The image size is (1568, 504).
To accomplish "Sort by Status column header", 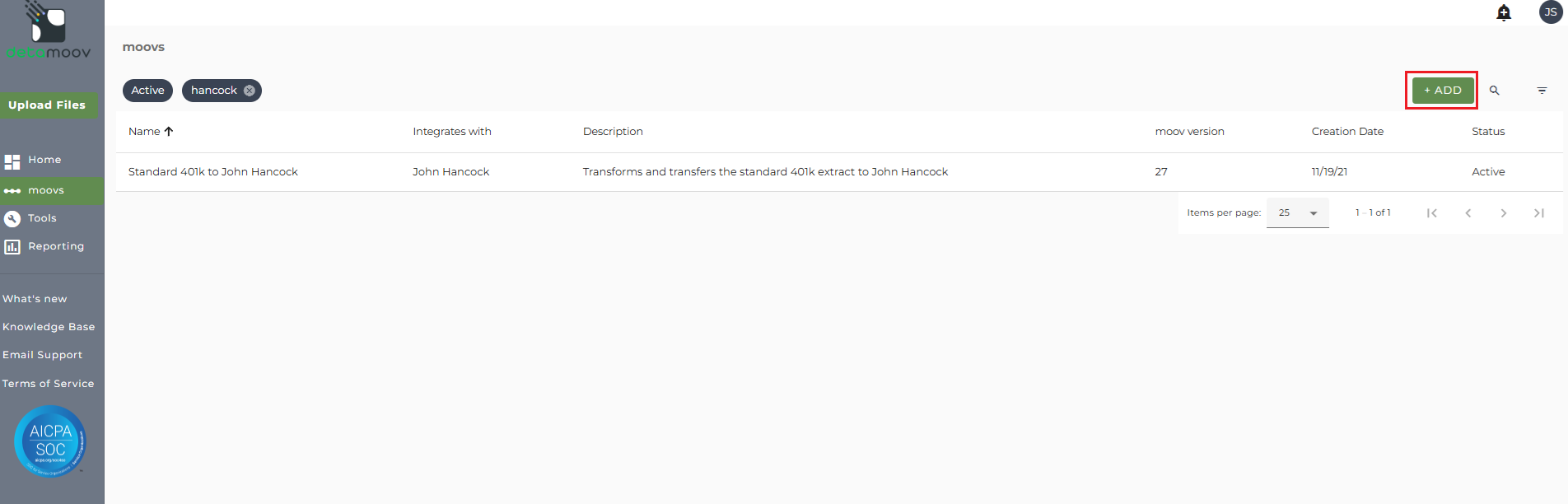I will pos(1488,132).
